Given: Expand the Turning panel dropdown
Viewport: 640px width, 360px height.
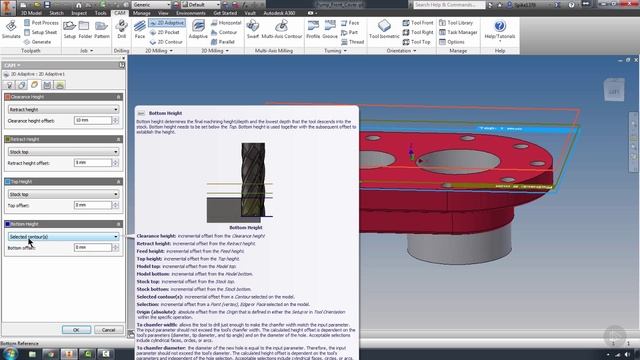Looking at the screenshot, I should tap(335, 51).
